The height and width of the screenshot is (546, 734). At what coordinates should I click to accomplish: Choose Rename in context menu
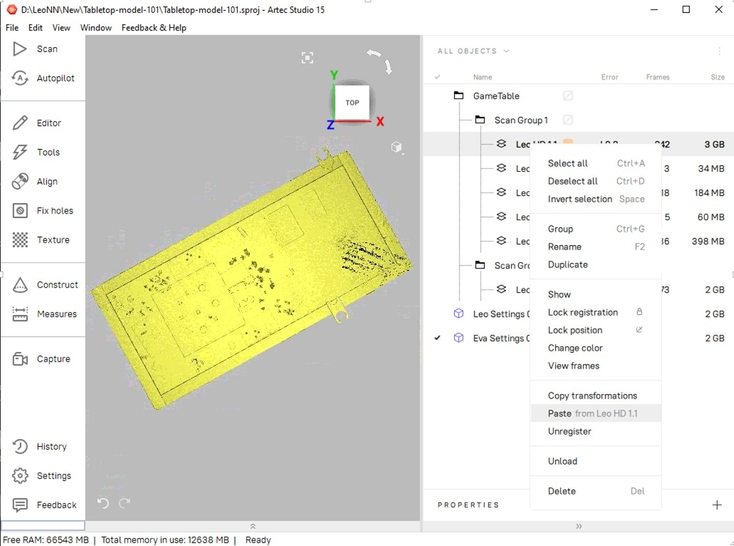pos(595,247)
